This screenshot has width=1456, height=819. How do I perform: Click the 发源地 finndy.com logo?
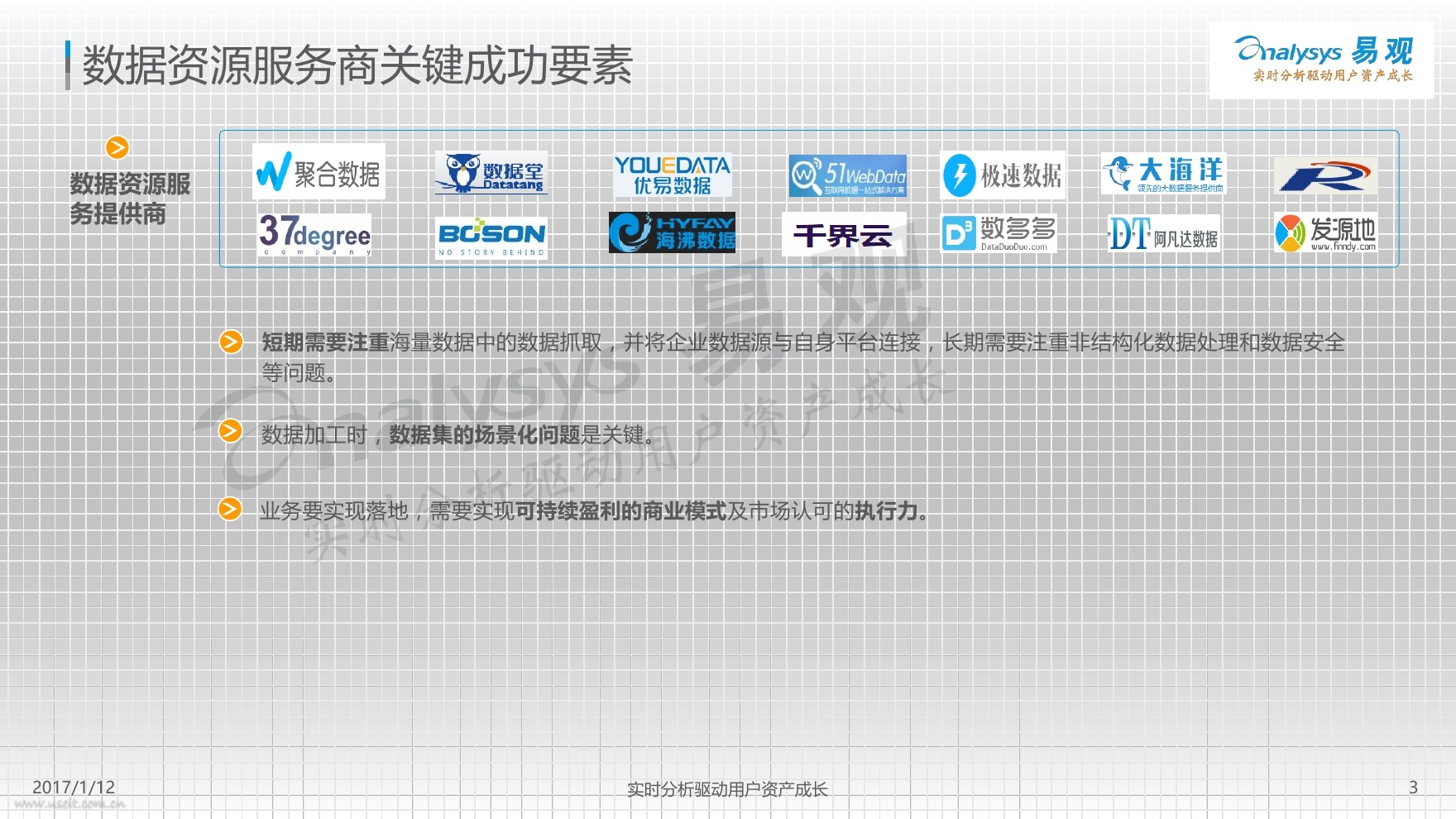point(1325,233)
